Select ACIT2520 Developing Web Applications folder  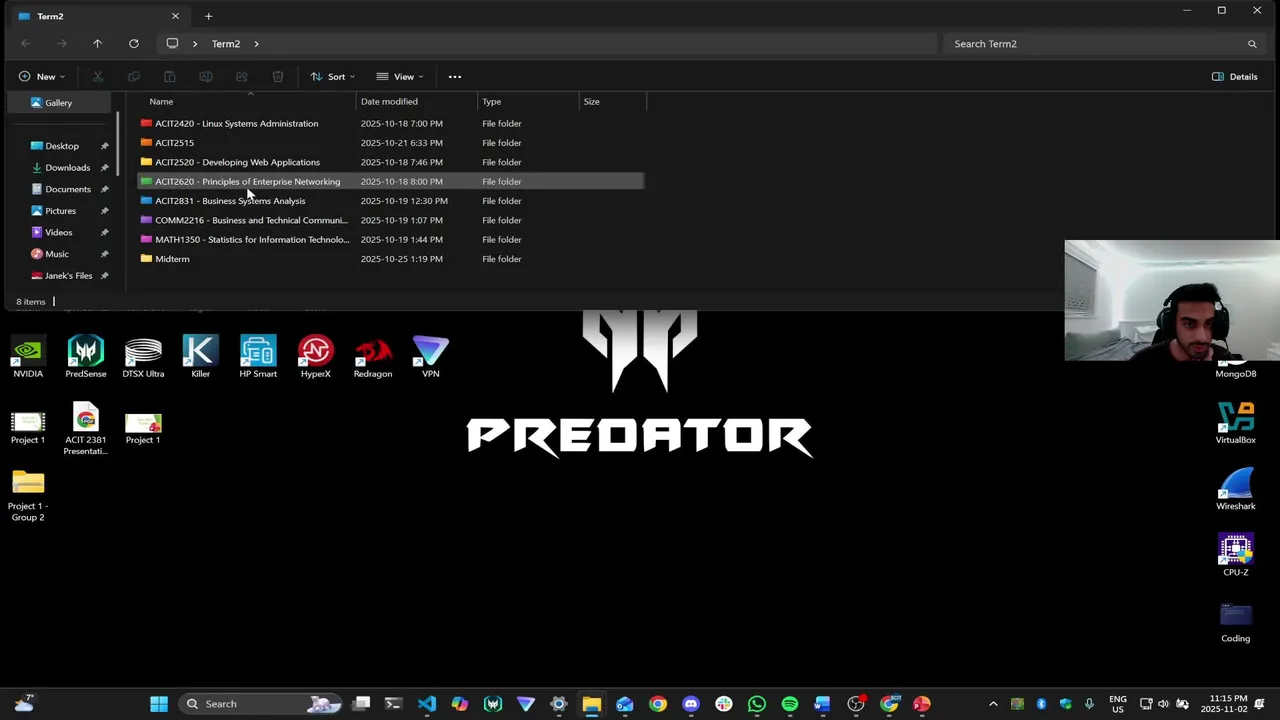tap(390, 162)
